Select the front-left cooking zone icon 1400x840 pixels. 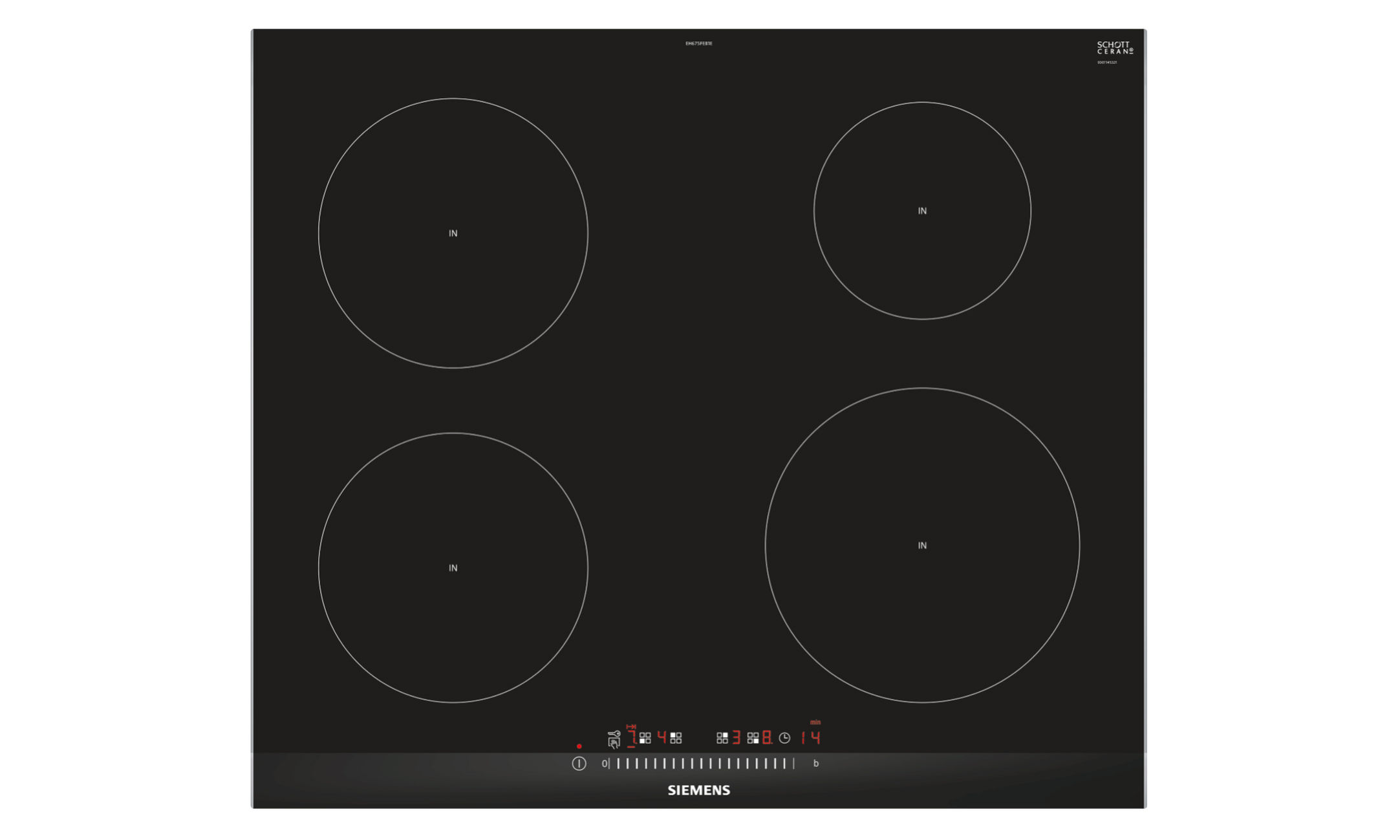645,738
